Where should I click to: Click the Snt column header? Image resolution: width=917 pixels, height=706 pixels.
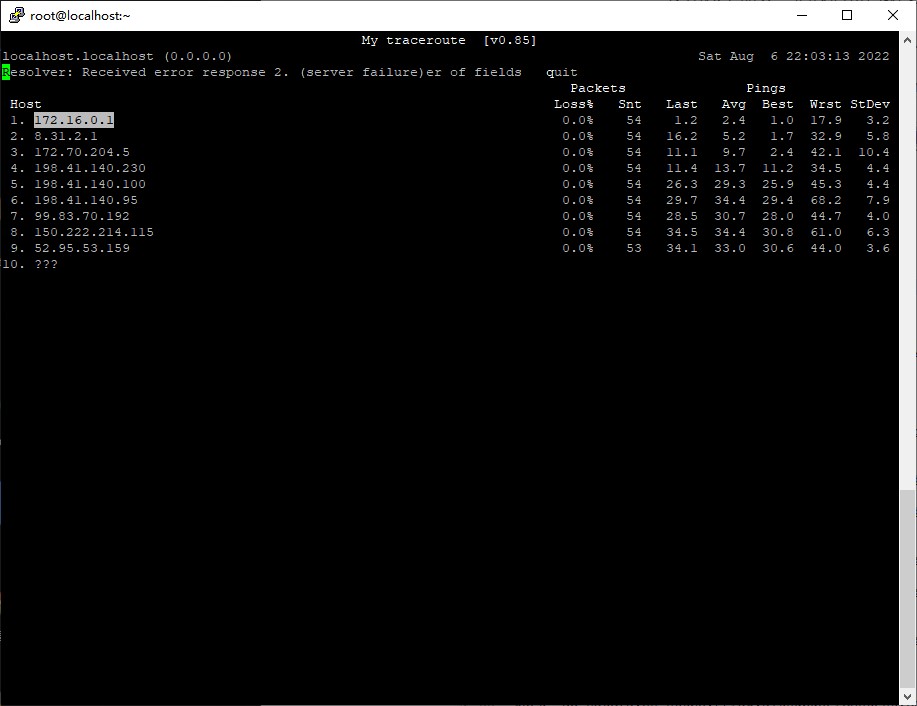630,104
